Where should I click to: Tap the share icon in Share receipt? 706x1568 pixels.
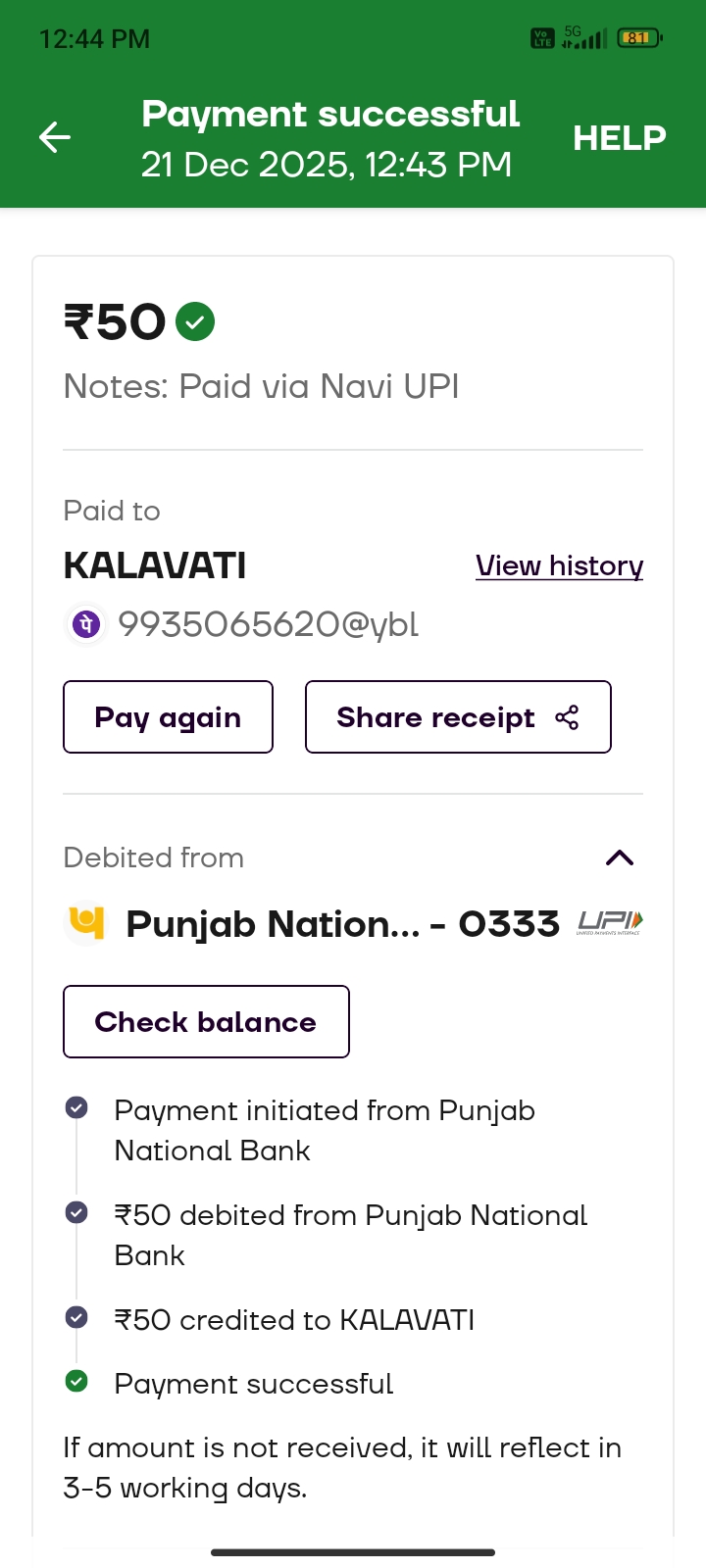[x=567, y=717]
